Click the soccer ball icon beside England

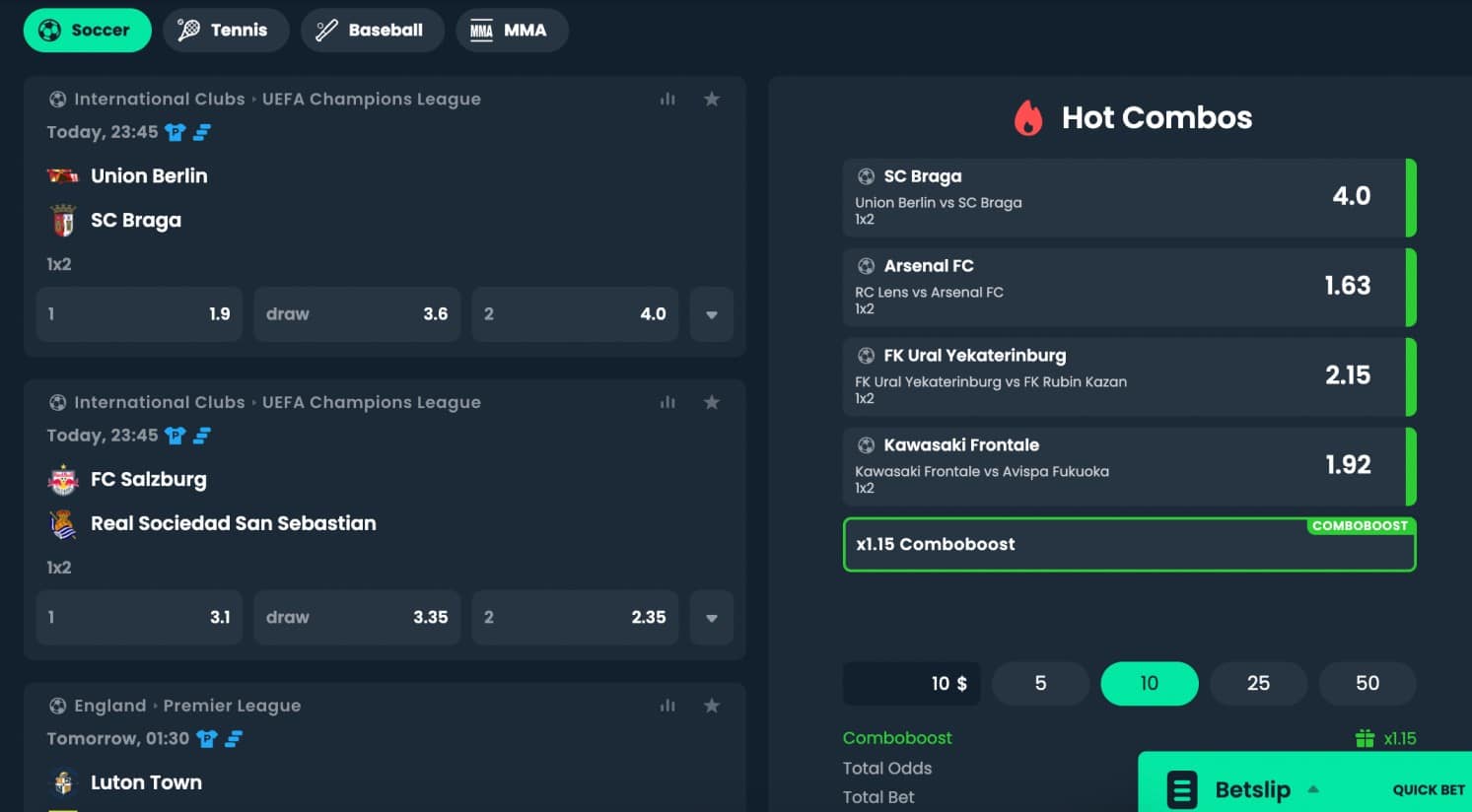(57, 706)
